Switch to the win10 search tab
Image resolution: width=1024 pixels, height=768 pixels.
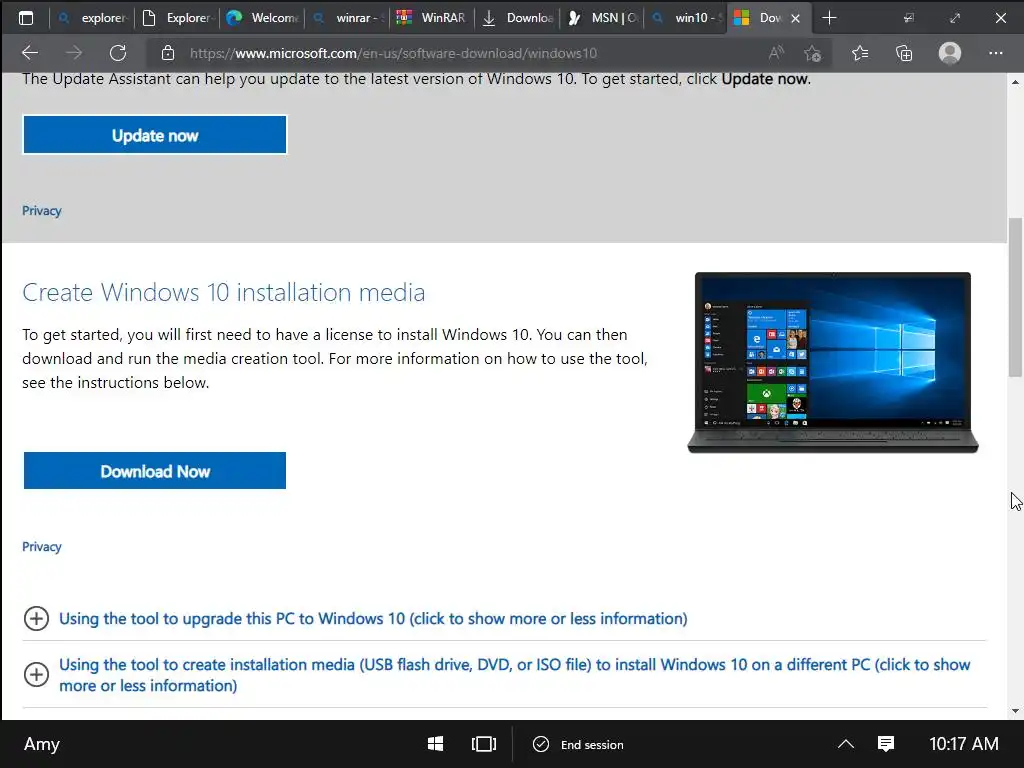(x=686, y=18)
